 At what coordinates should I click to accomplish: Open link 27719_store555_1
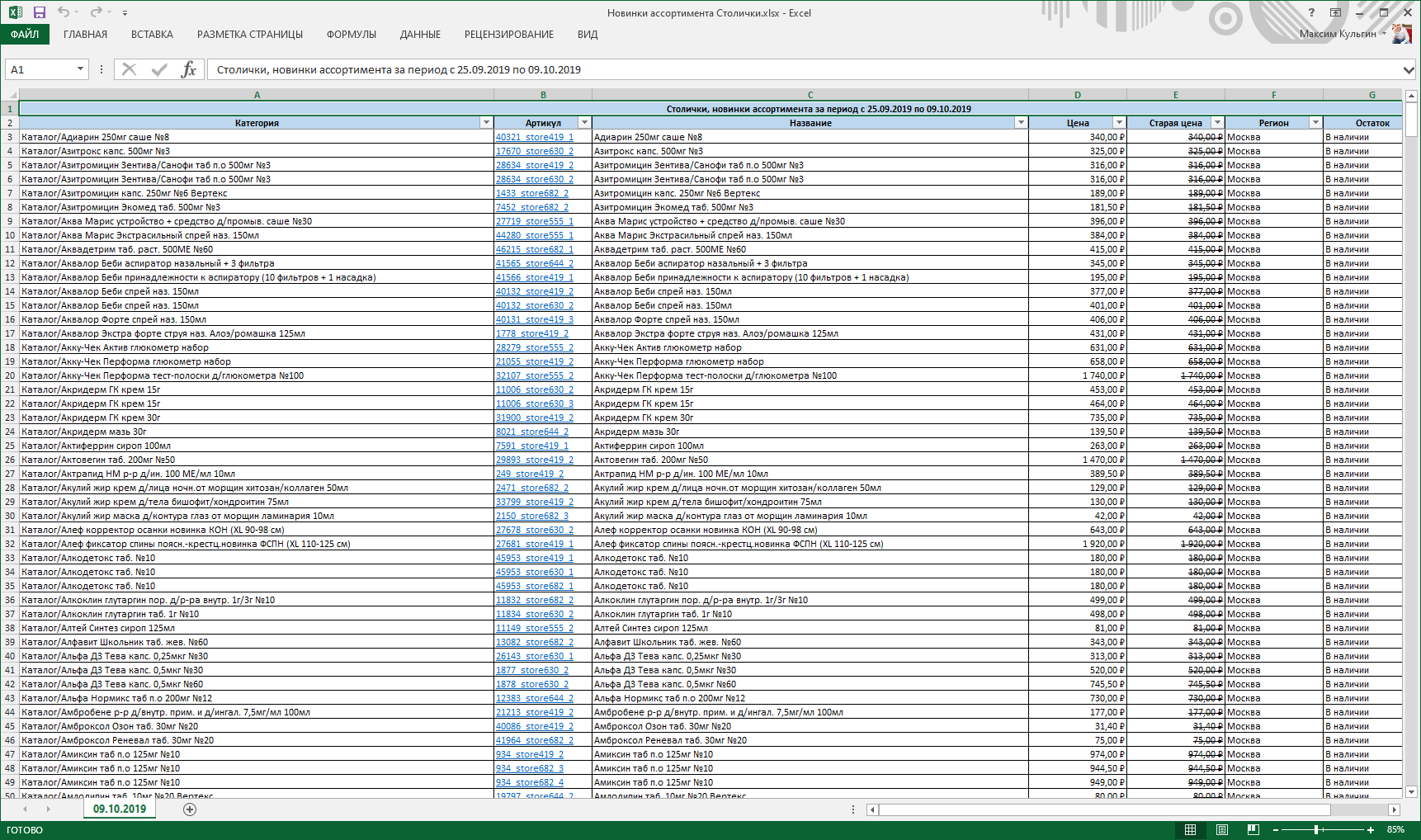click(x=535, y=221)
